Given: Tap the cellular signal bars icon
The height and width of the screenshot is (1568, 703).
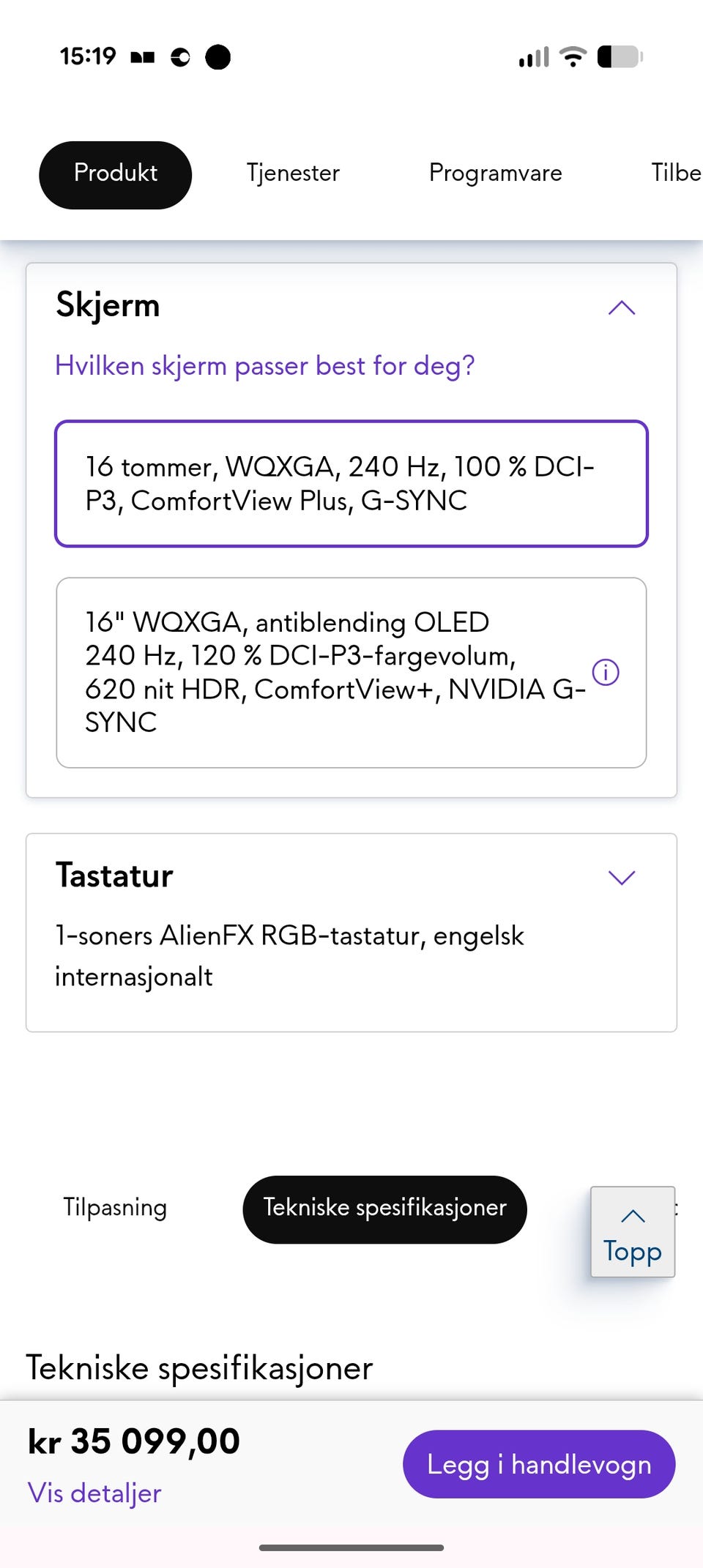Looking at the screenshot, I should pyautogui.click(x=534, y=57).
